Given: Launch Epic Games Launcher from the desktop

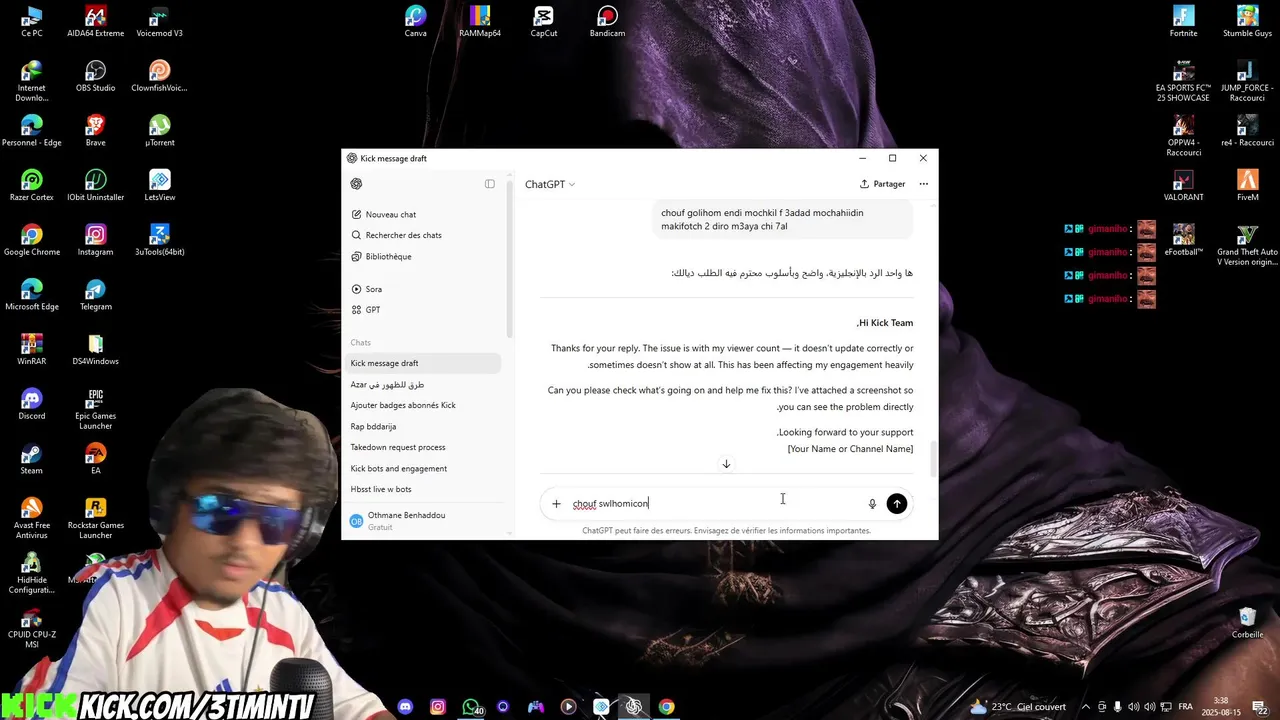Looking at the screenshot, I should (96, 409).
